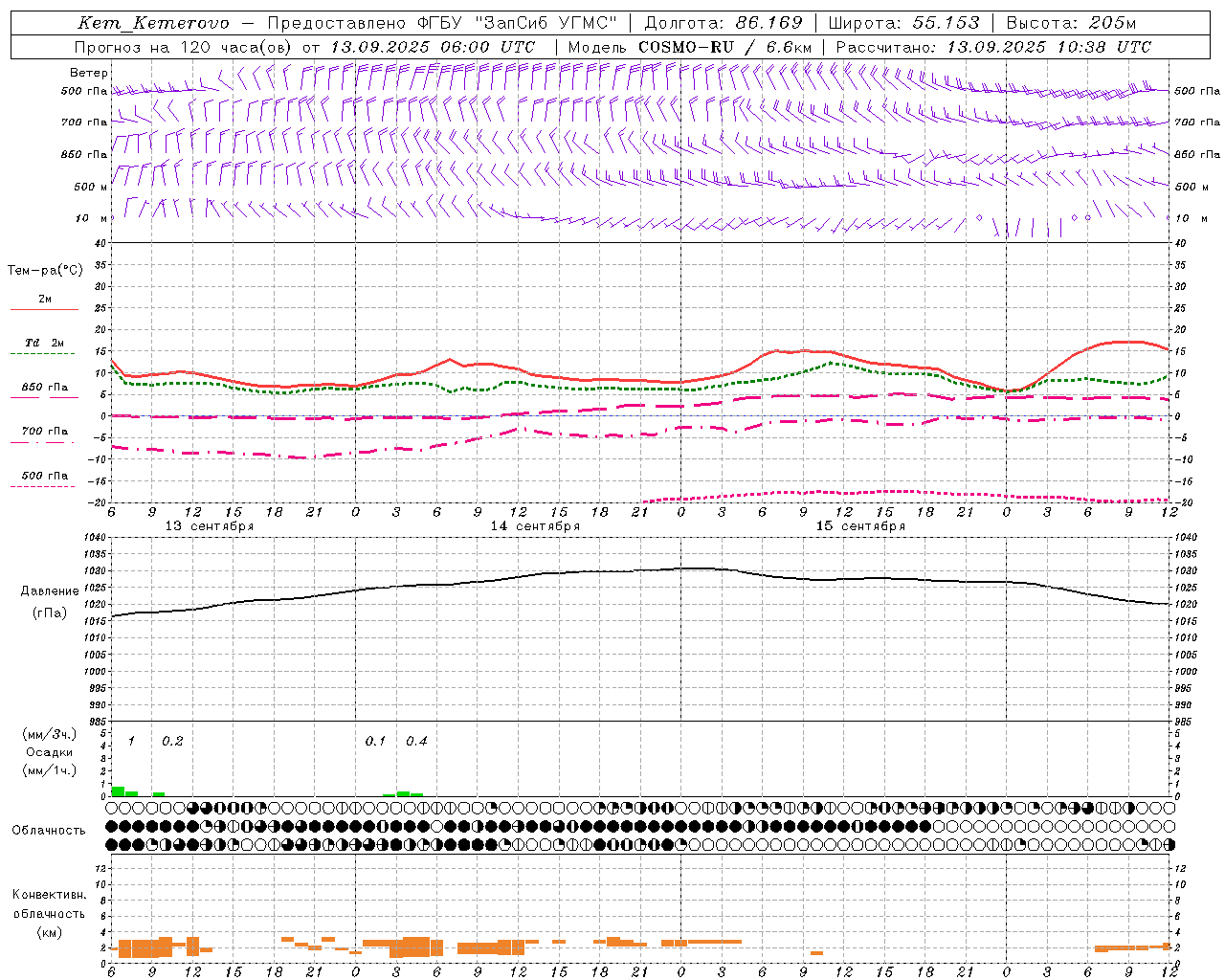This screenshot has width=1225, height=980.
Task: Click the '0.2' precipitation amount value
Action: [172, 741]
